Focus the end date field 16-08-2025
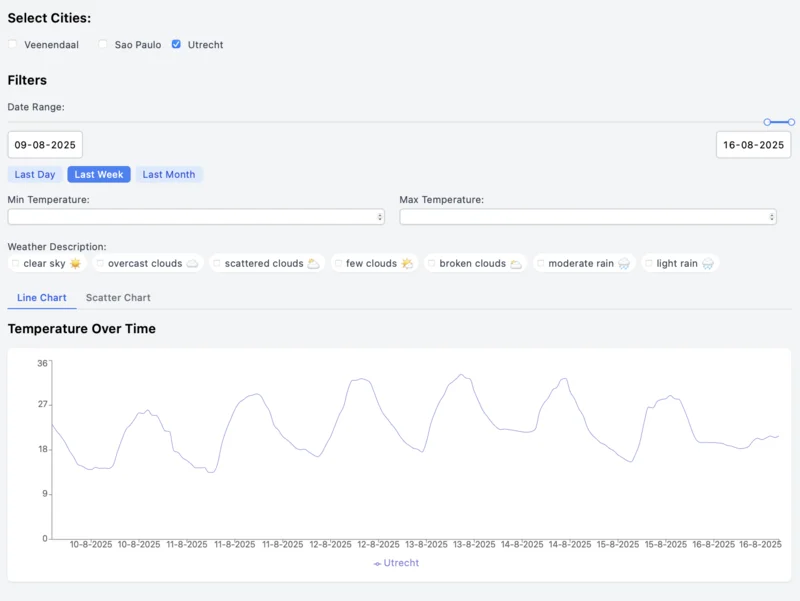Viewport: 800px width, 601px height. click(753, 145)
